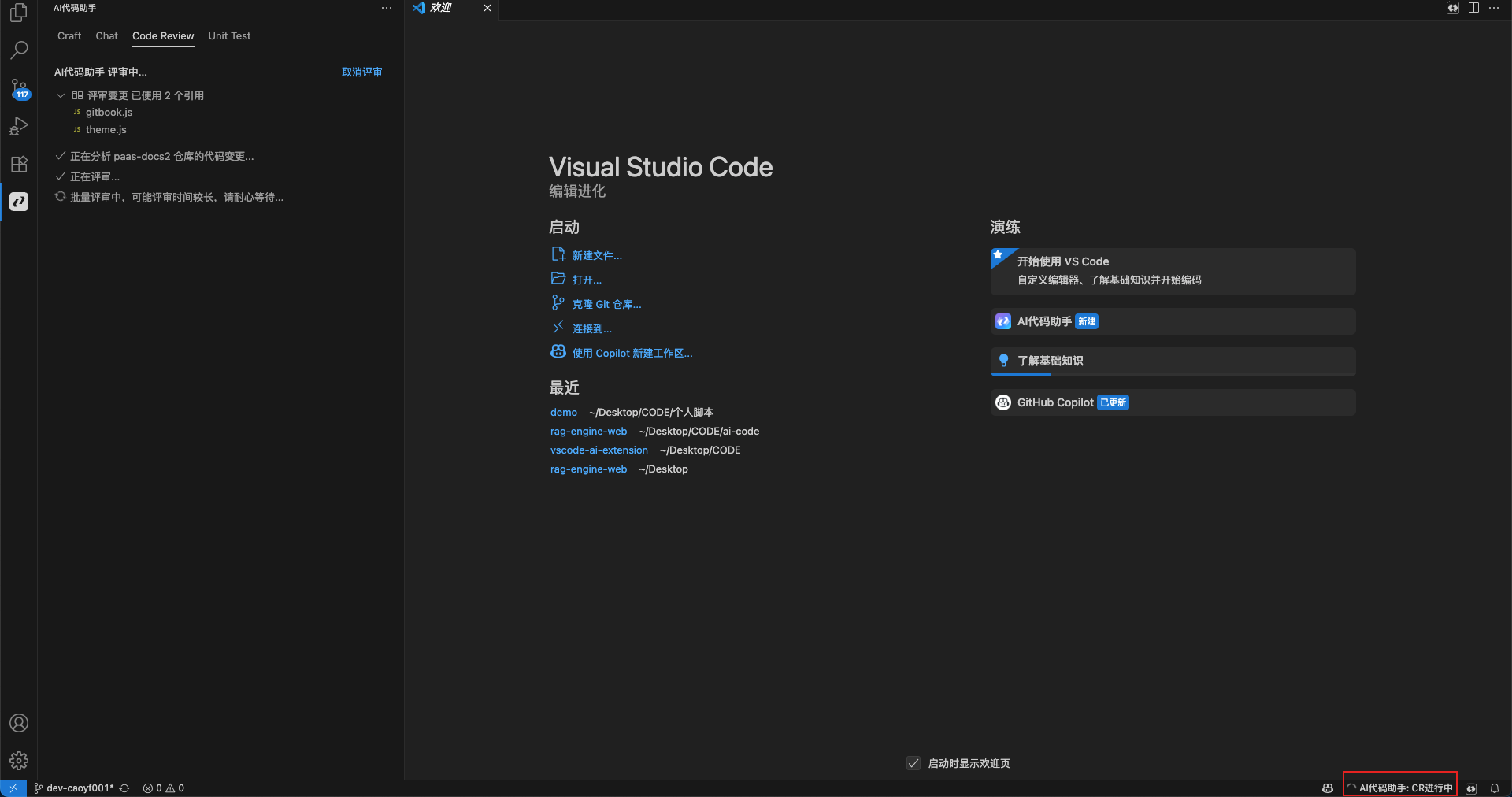Screen dimensions: 1512x797
Task: Click the AI代码助手 评审中... heading
Action: [100, 72]
